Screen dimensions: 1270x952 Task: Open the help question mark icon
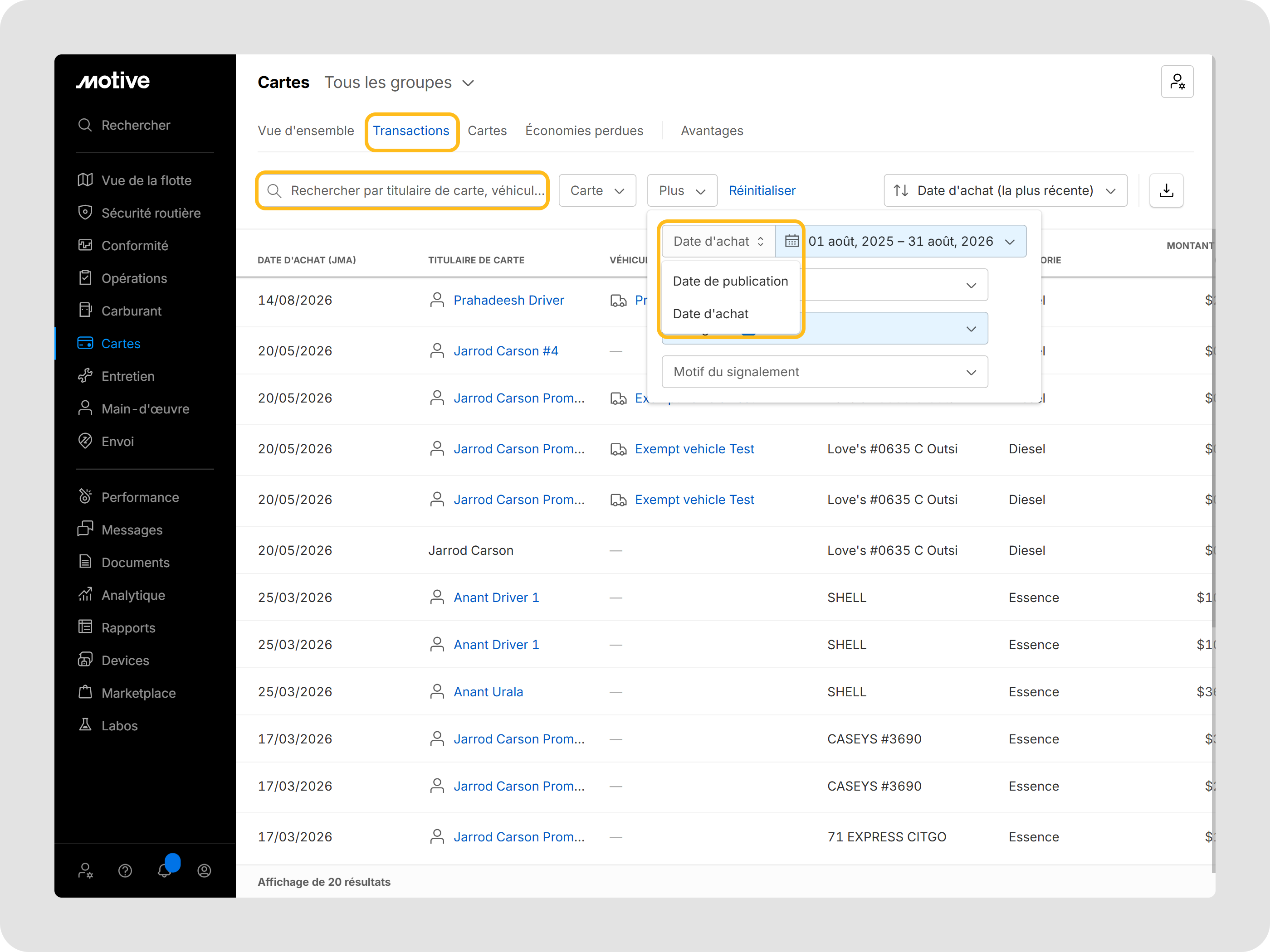[x=125, y=870]
